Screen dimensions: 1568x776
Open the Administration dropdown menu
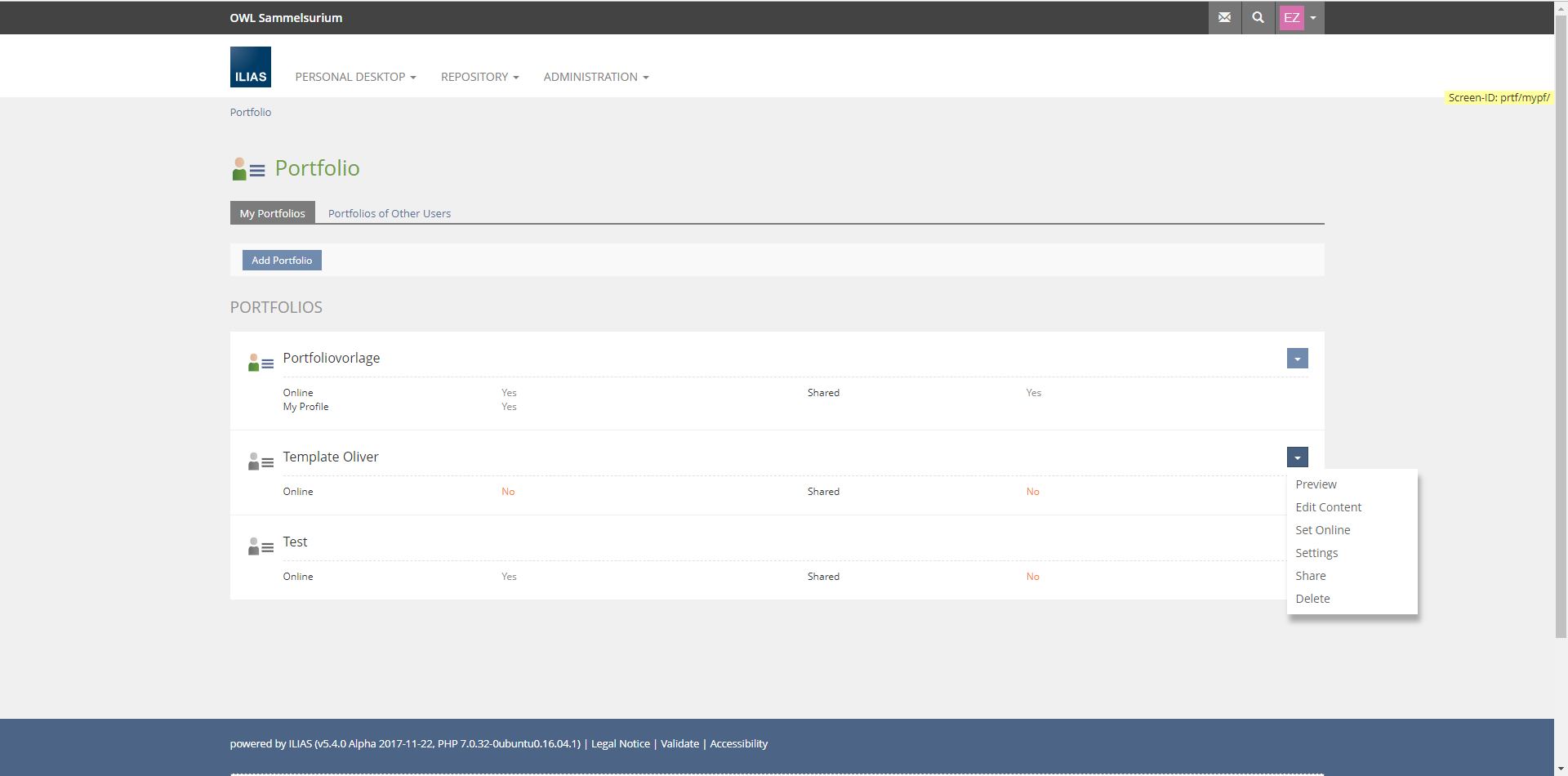click(x=595, y=77)
